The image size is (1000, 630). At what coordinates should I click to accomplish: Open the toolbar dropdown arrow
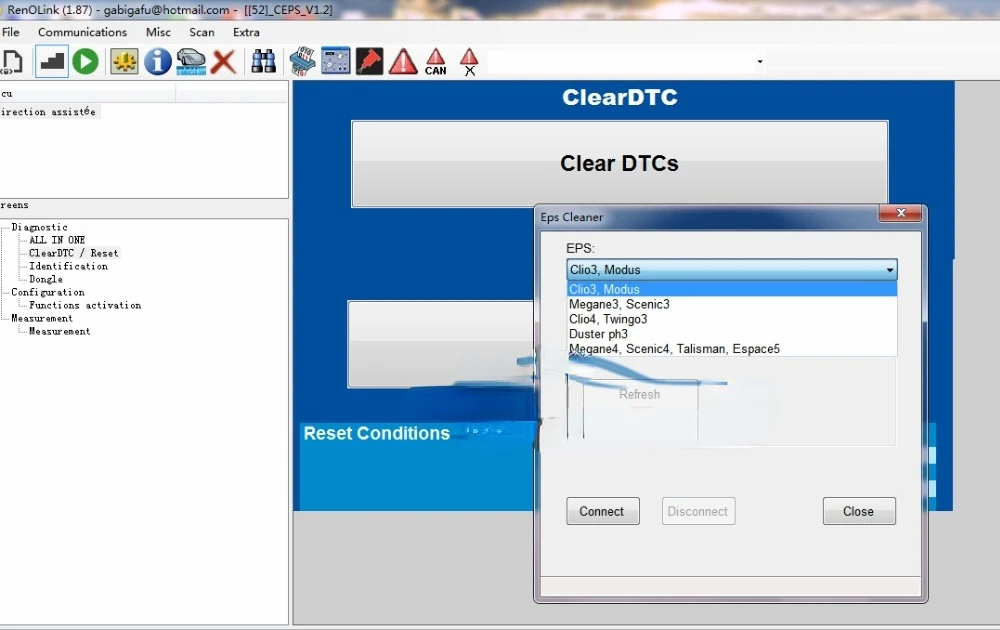pyautogui.click(x=760, y=62)
